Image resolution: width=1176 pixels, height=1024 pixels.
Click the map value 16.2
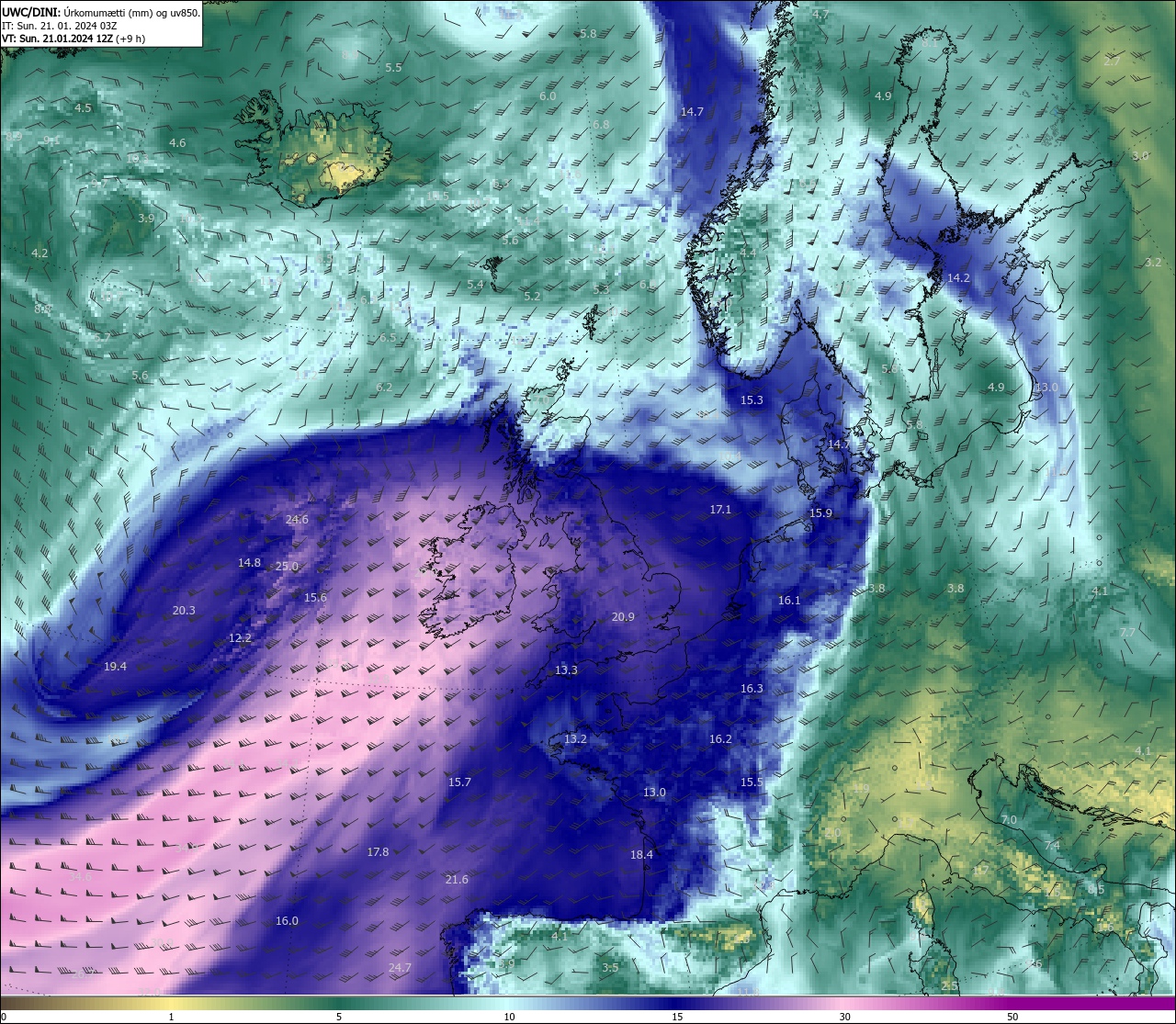point(720,738)
